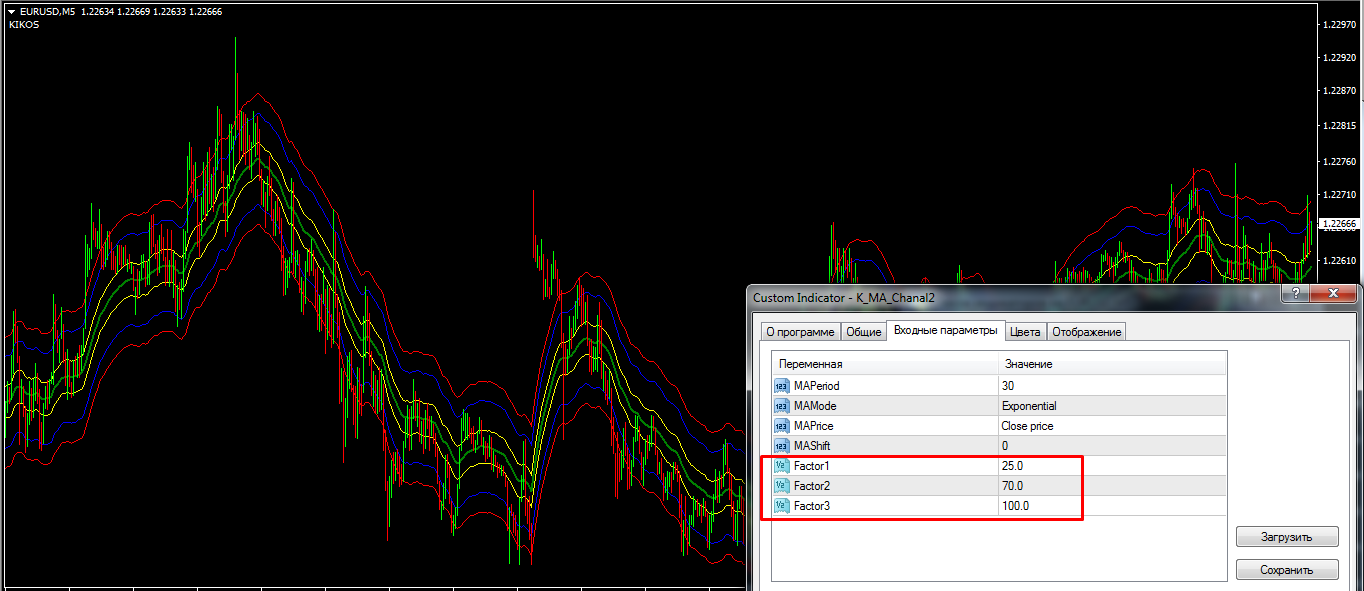Viewport: 1364px width, 591px height.
Task: Switch to the Общие tab
Action: [x=863, y=332]
